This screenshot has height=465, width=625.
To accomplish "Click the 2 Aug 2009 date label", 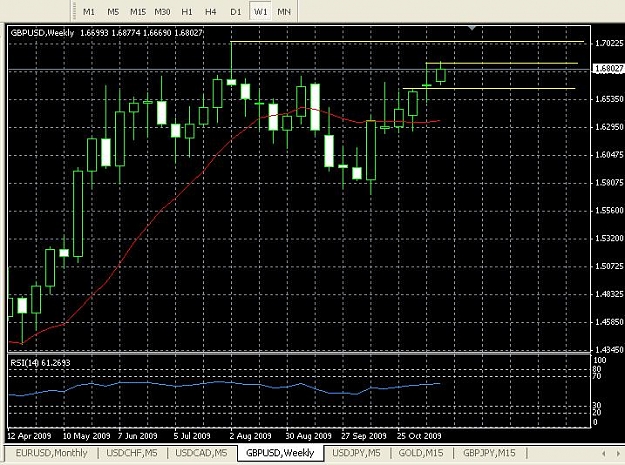I will (250, 436).
